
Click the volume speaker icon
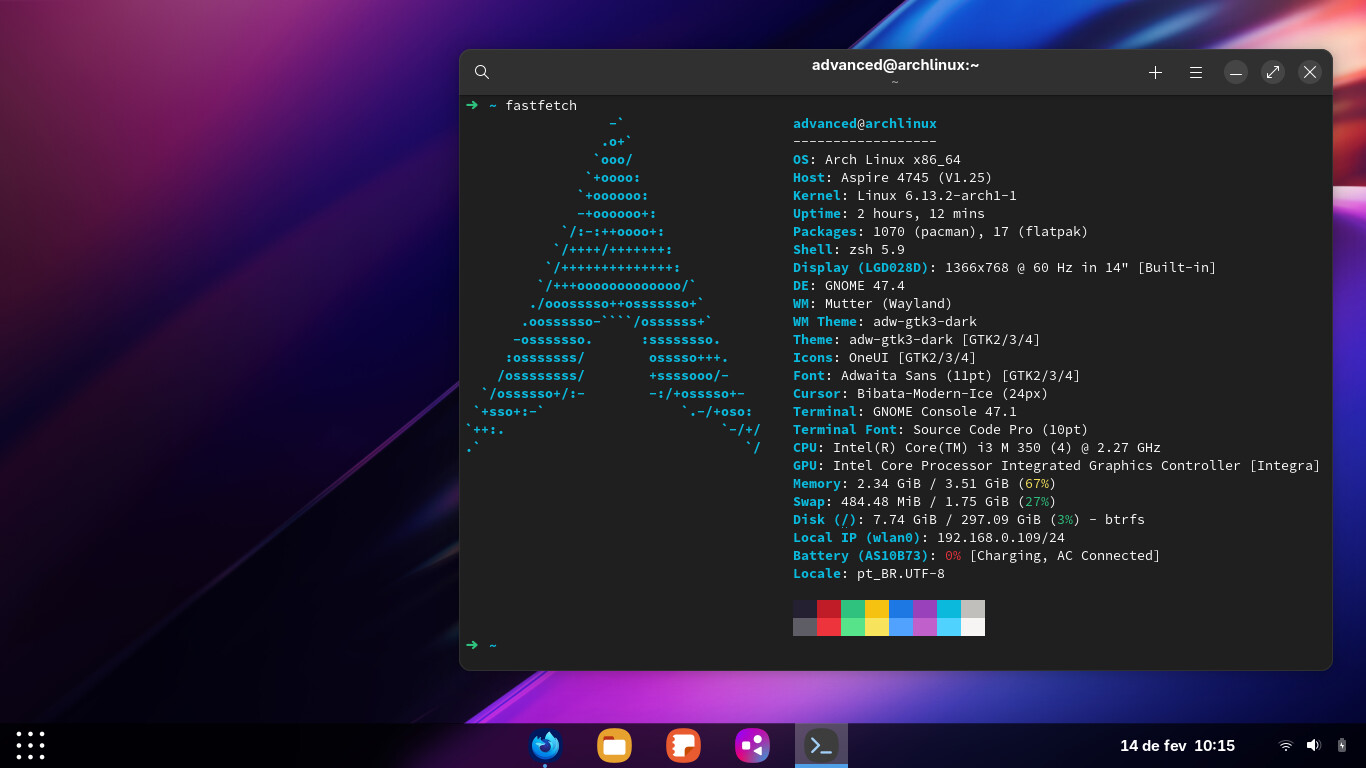click(1313, 745)
